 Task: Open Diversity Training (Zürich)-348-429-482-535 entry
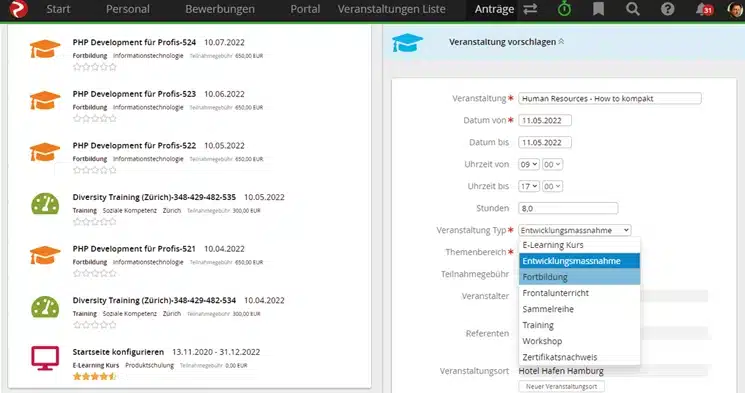pyautogui.click(x=154, y=197)
